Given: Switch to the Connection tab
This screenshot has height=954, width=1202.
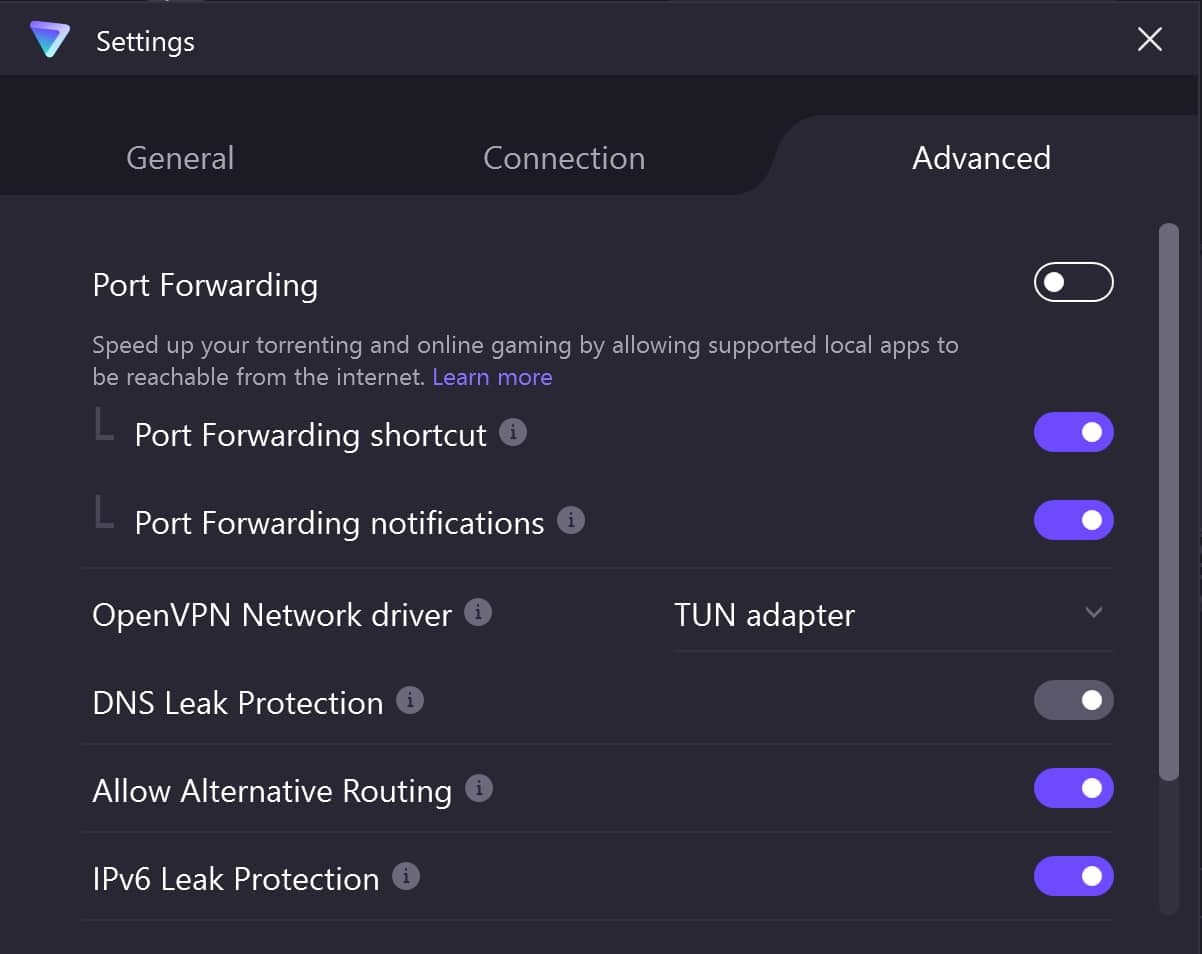Looking at the screenshot, I should coord(564,158).
